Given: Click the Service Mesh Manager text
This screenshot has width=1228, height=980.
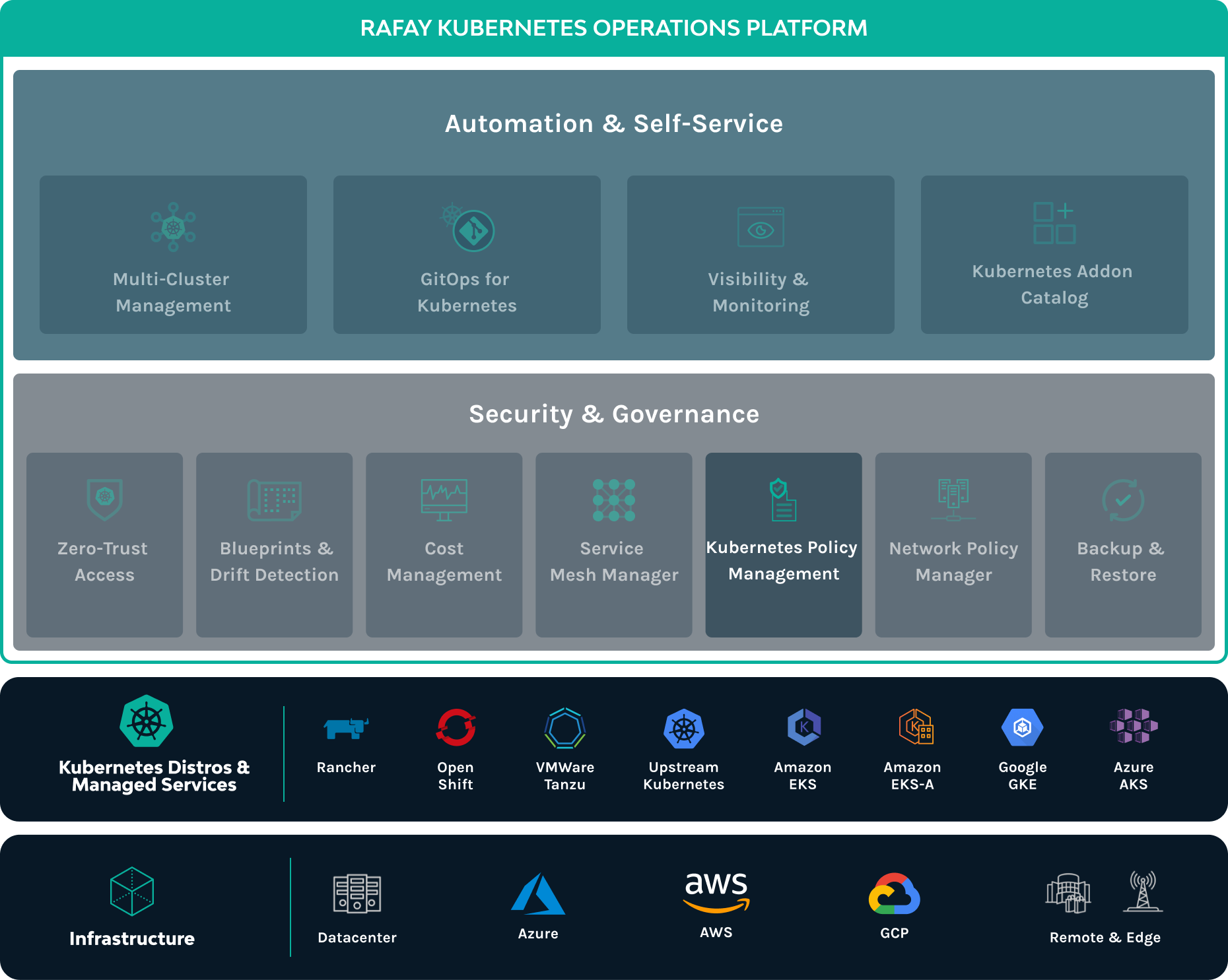Looking at the screenshot, I should pyautogui.click(x=614, y=562).
